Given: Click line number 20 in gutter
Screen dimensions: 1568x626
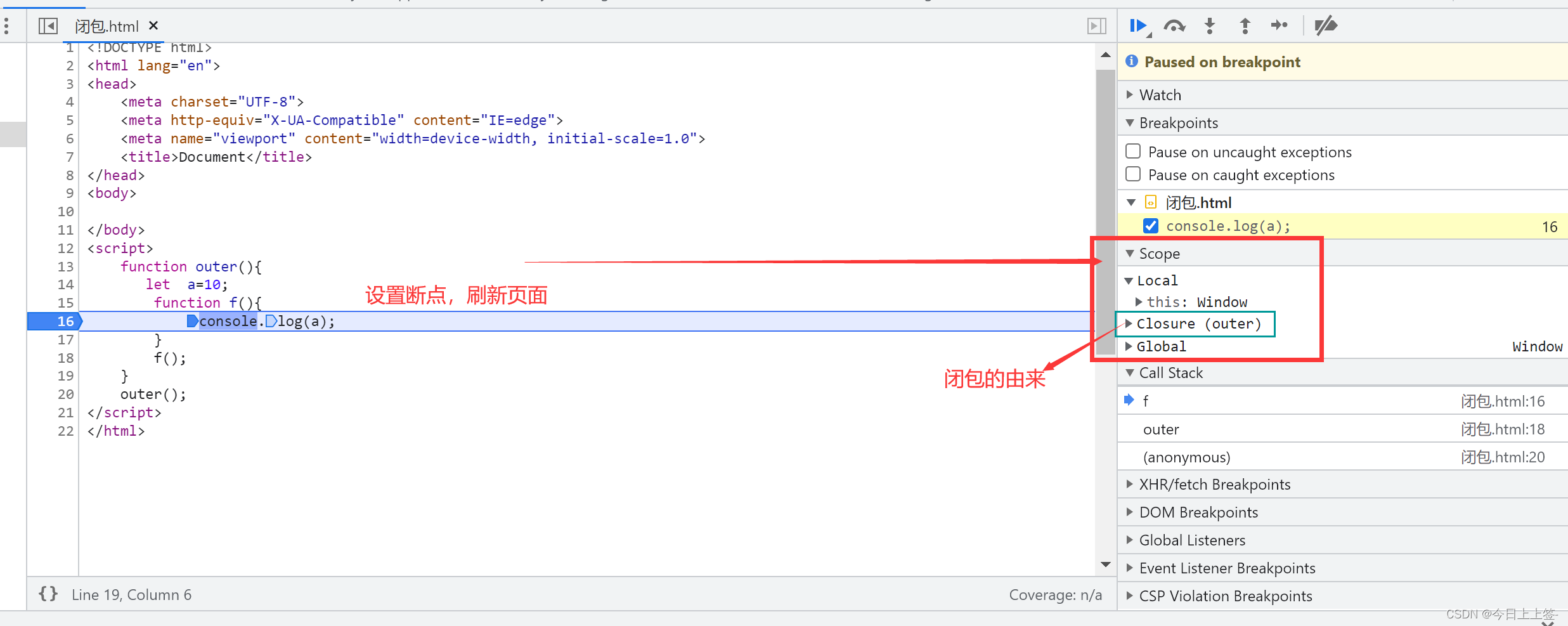Looking at the screenshot, I should pyautogui.click(x=66, y=394).
